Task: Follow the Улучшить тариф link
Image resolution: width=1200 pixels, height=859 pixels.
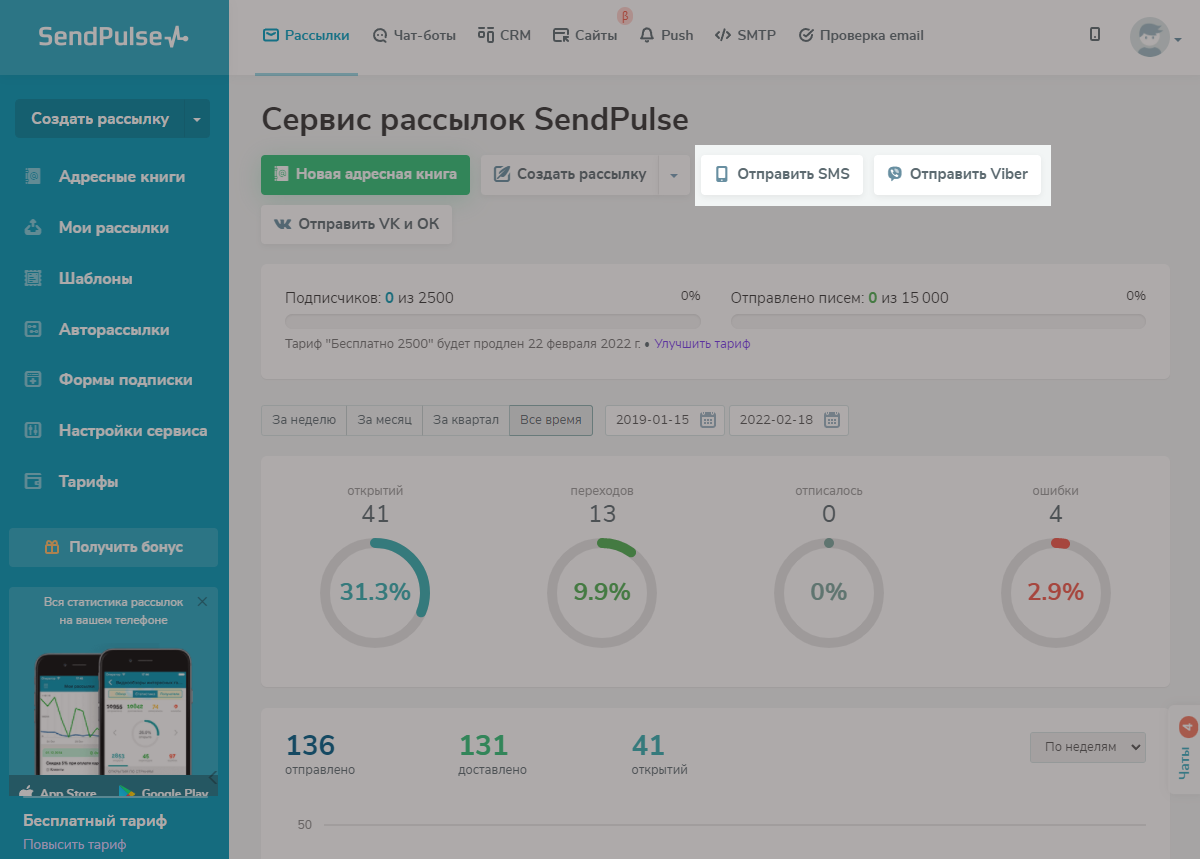Action: pyautogui.click(x=702, y=344)
